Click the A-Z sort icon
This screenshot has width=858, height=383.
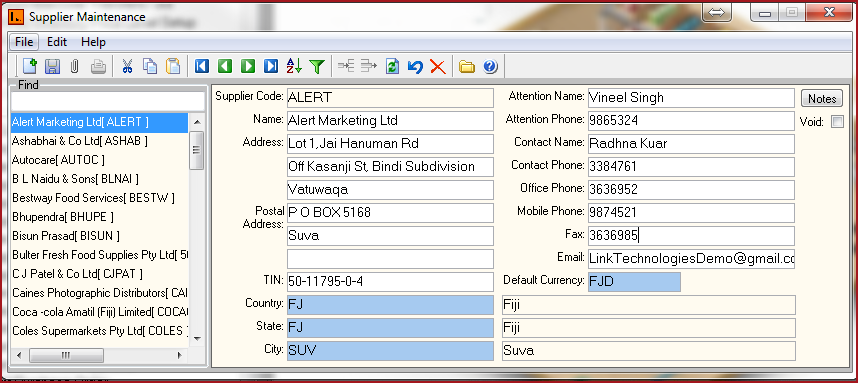(294, 67)
